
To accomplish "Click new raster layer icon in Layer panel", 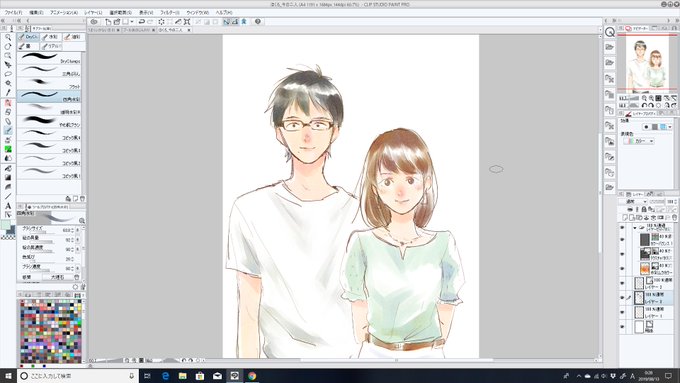I will point(625,217).
